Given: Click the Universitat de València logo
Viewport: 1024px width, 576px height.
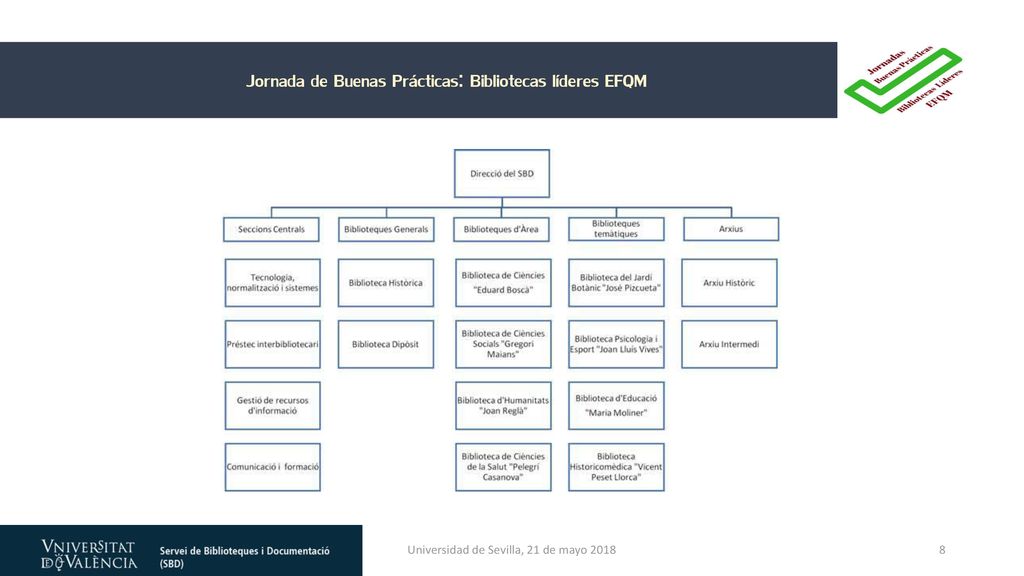Looking at the screenshot, I should click(89, 554).
